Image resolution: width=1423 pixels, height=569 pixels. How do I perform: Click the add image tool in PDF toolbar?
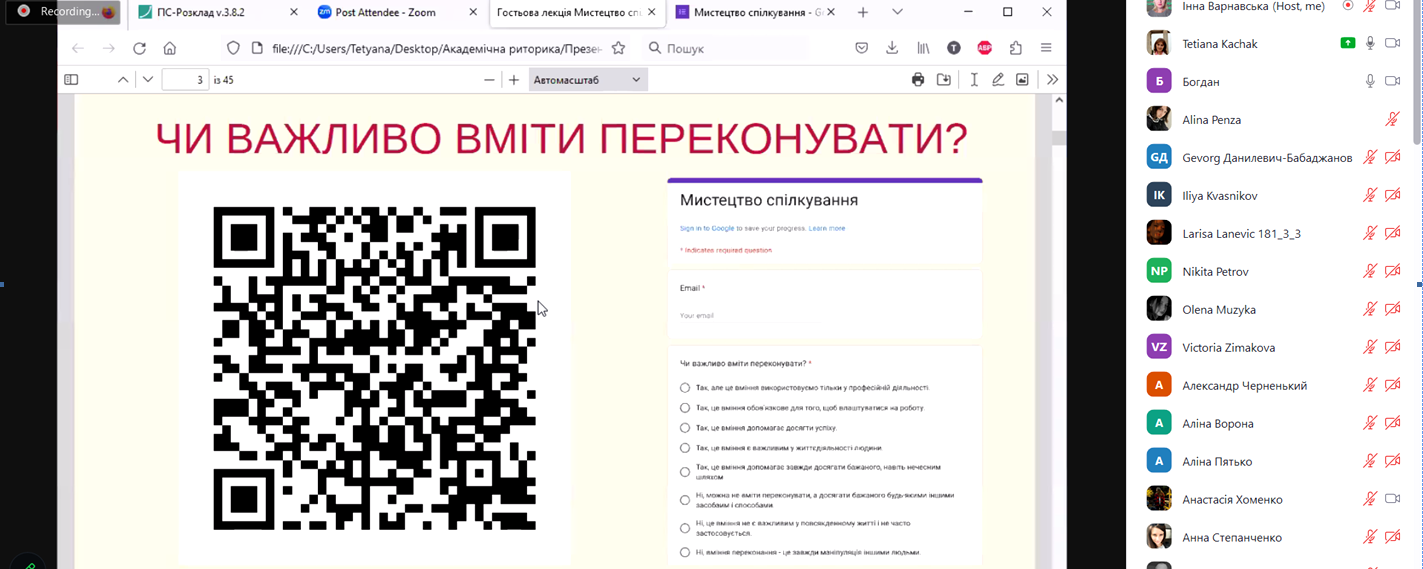point(1022,80)
